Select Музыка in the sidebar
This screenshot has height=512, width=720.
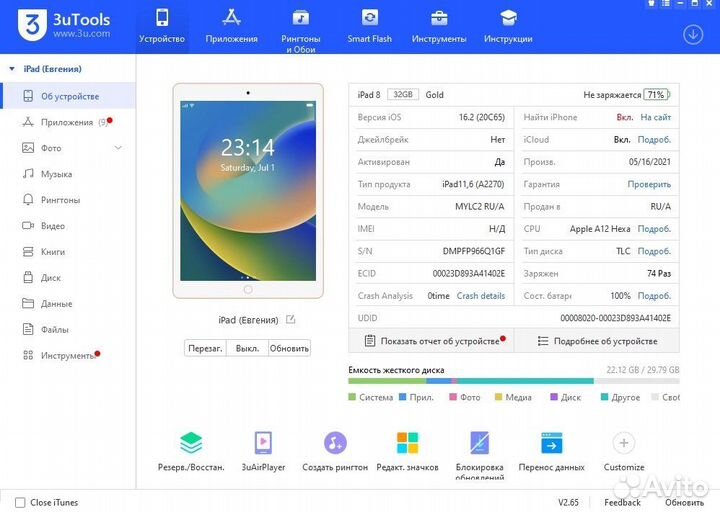click(x=56, y=174)
